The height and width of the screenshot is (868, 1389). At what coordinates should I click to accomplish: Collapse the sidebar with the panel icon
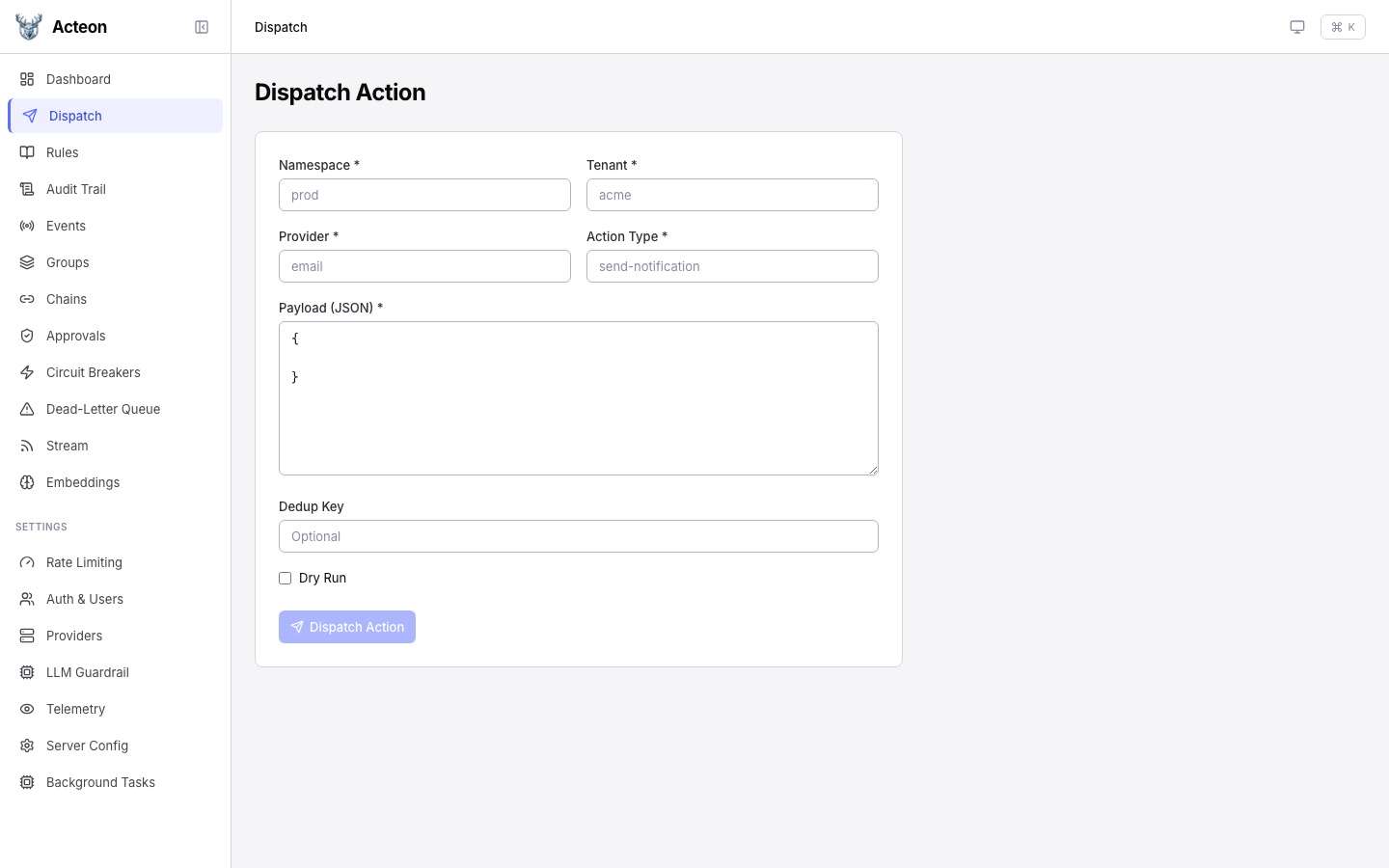202,27
